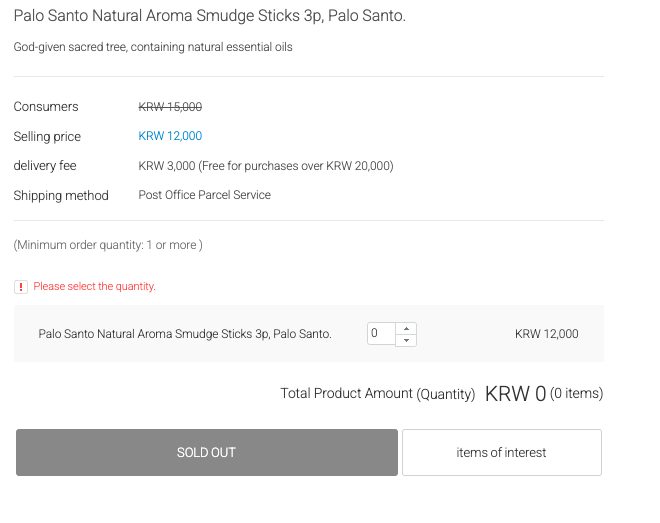The width and height of the screenshot is (660, 523).
Task: Click the 'Shipping method' label
Action: tap(61, 196)
